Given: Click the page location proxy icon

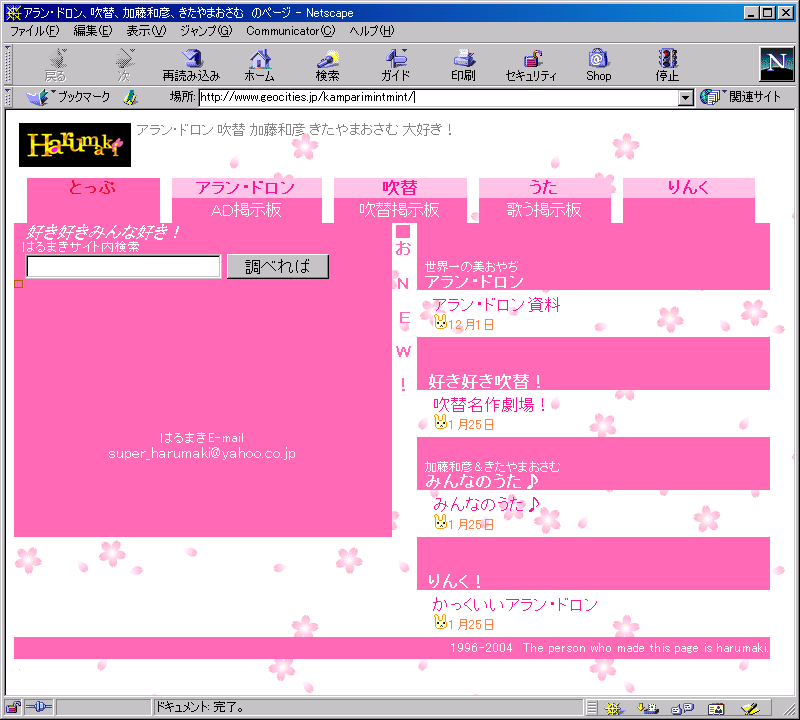Looking at the screenshot, I should (x=131, y=97).
